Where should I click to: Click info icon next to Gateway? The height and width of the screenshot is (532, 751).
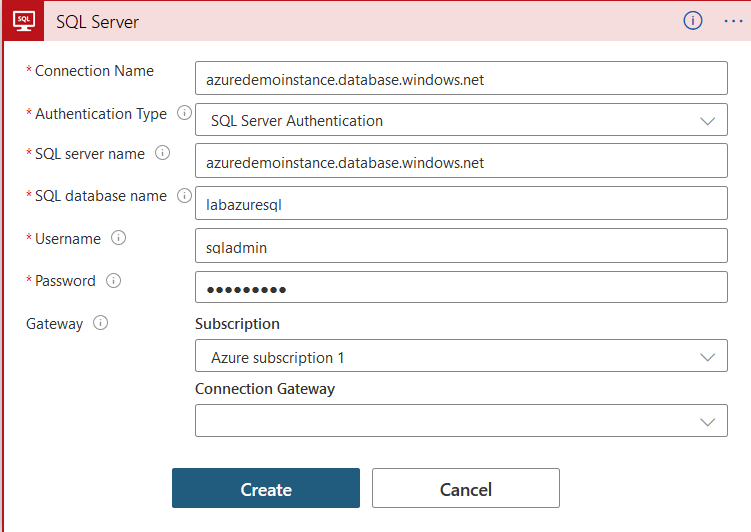pyautogui.click(x=100, y=323)
